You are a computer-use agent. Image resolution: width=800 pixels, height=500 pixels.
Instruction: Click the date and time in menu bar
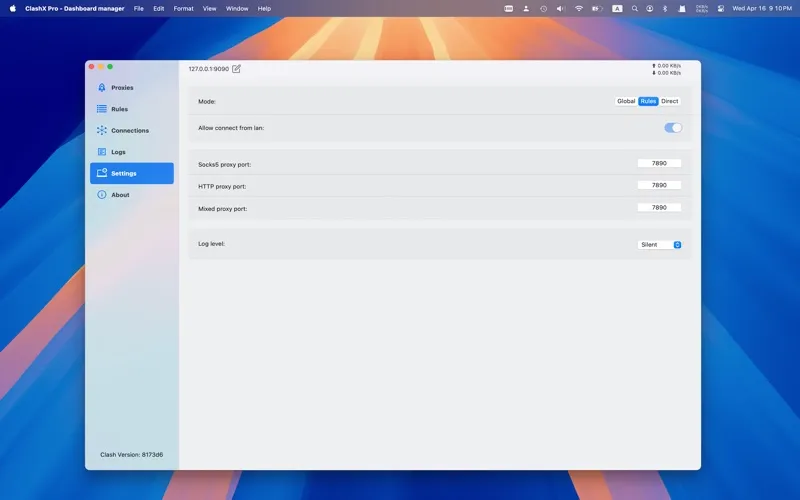coord(762,9)
